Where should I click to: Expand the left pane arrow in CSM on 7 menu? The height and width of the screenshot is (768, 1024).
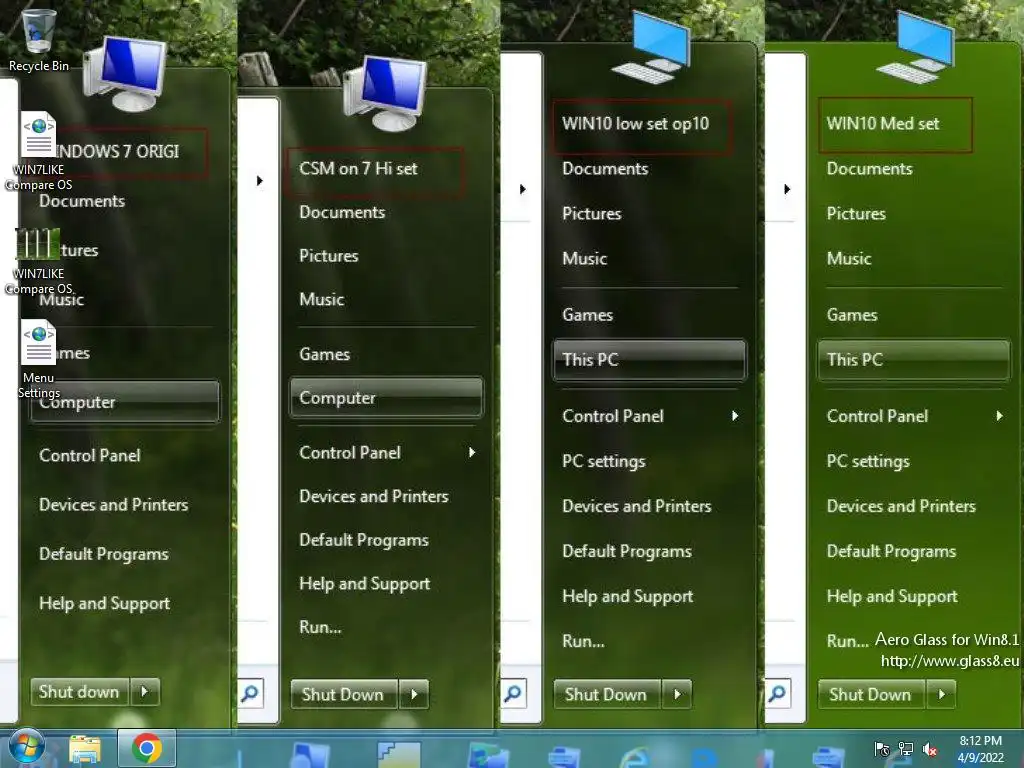(x=260, y=180)
